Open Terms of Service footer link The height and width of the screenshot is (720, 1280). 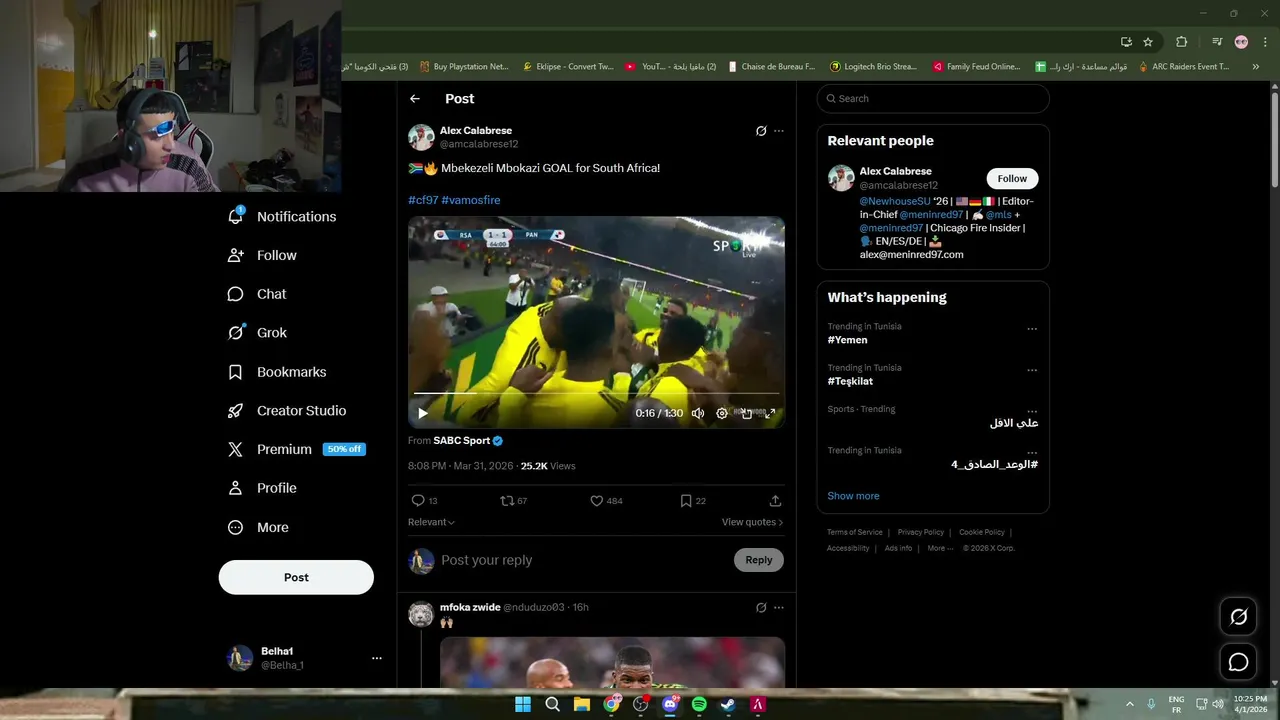[855, 533]
